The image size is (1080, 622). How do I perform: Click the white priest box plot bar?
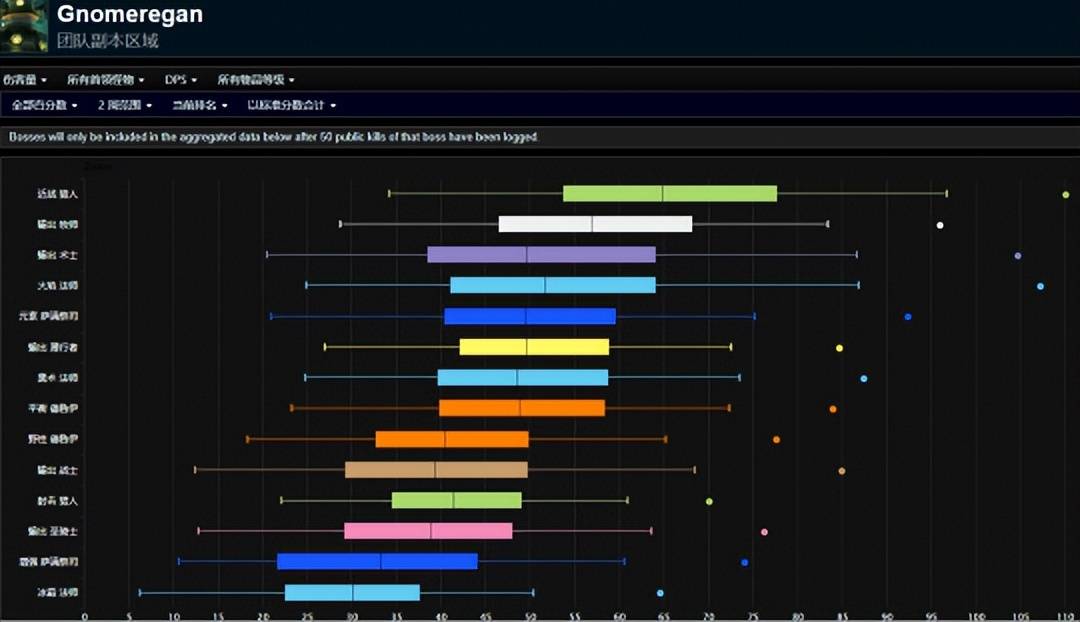[x=595, y=224]
